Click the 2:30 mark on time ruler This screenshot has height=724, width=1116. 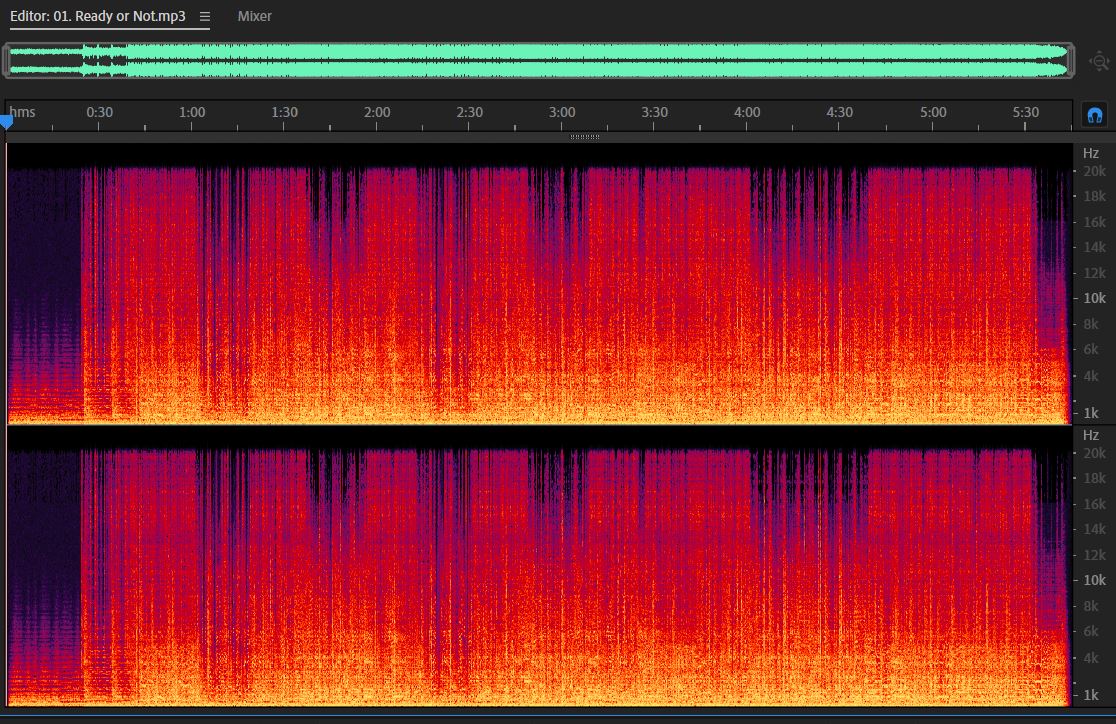(x=470, y=112)
